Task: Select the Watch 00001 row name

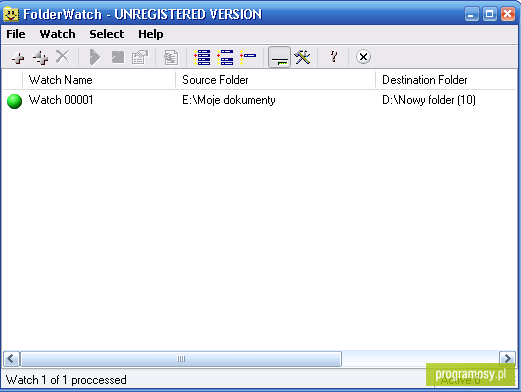Action: (61, 100)
